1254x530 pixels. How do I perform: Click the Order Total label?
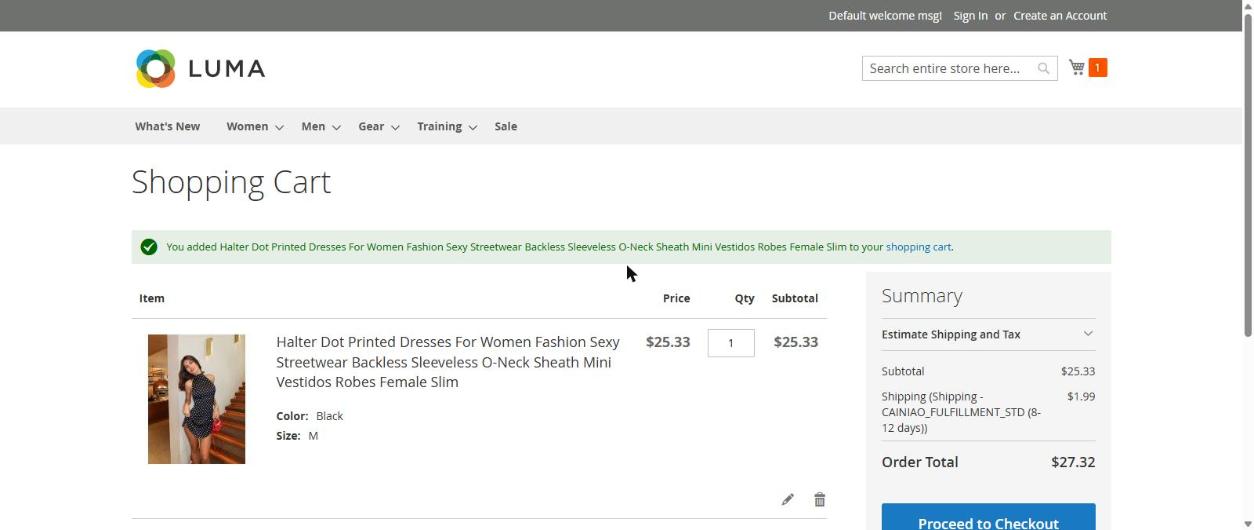920,462
